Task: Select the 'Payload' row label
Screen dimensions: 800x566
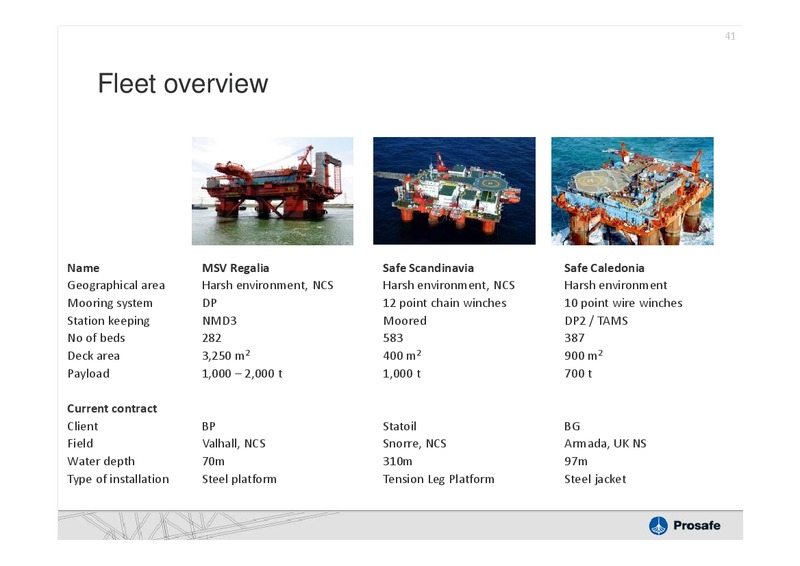Action: pyautogui.click(x=88, y=374)
